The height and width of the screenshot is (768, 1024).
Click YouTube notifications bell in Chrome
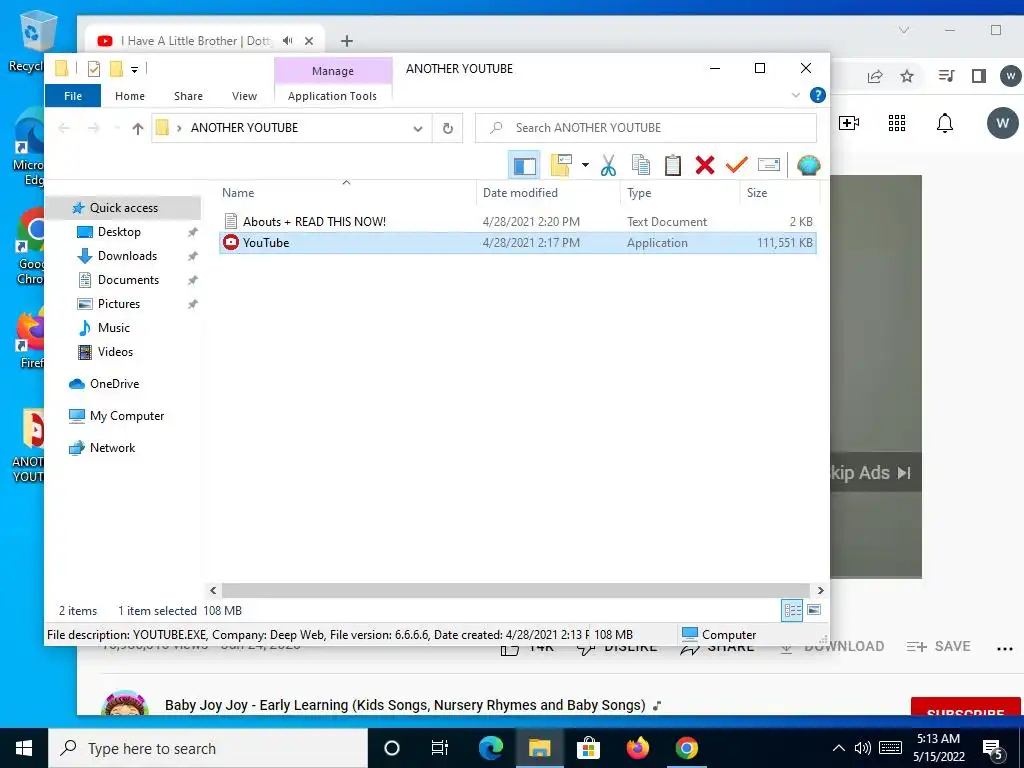(x=944, y=123)
